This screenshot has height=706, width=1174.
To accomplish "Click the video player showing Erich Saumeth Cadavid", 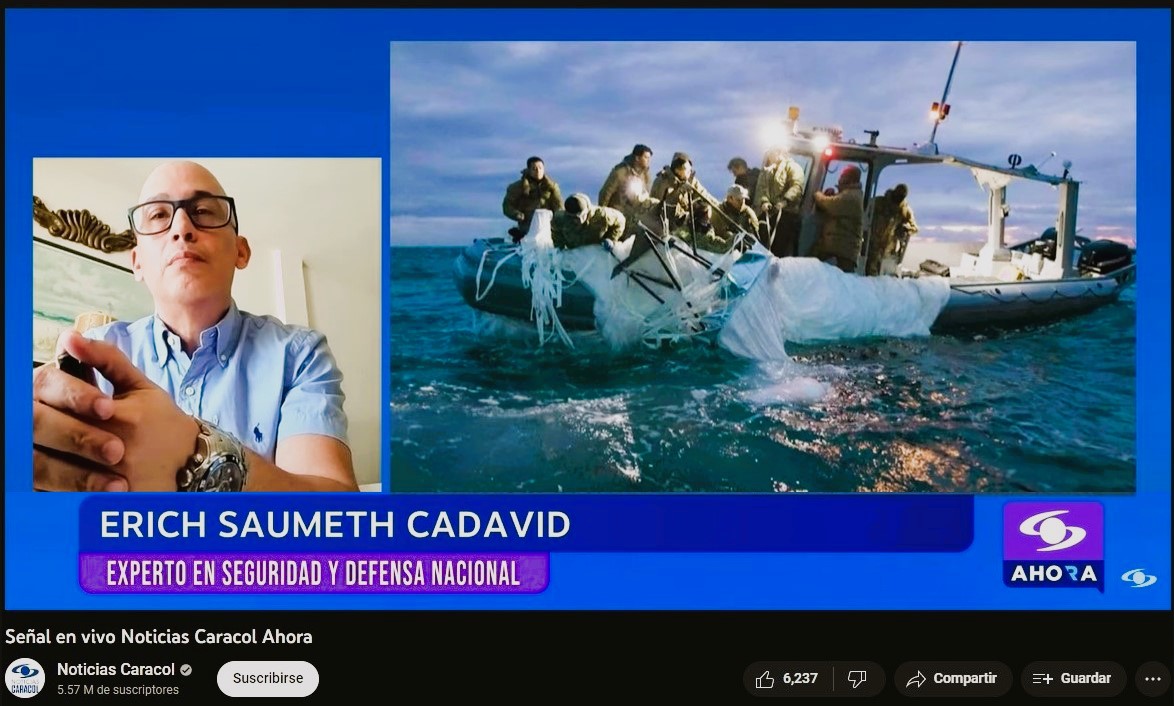I will pyautogui.click(x=587, y=309).
